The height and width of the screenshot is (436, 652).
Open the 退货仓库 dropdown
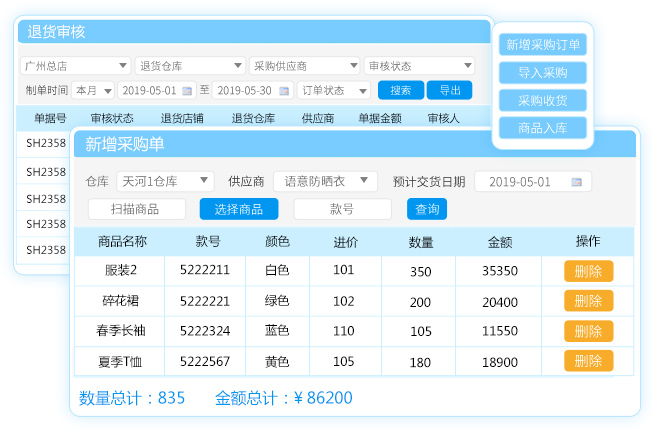pyautogui.click(x=189, y=66)
